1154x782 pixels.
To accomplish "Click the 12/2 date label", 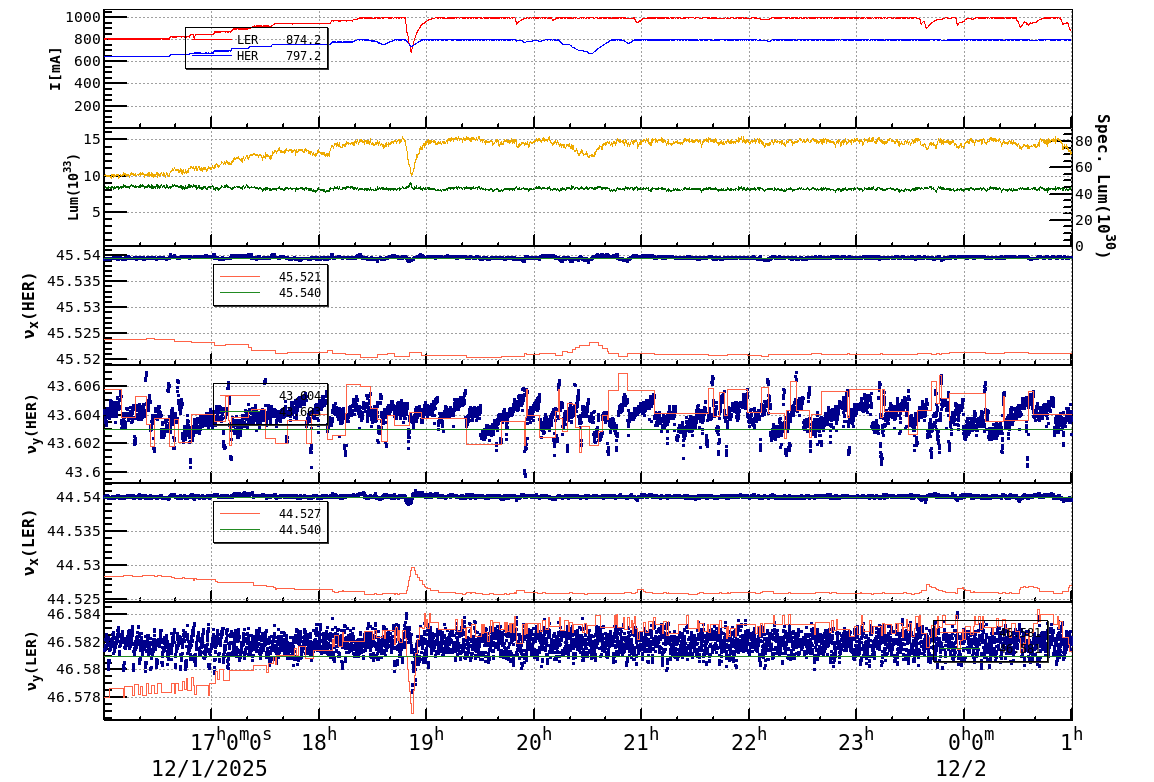I will tap(960, 770).
